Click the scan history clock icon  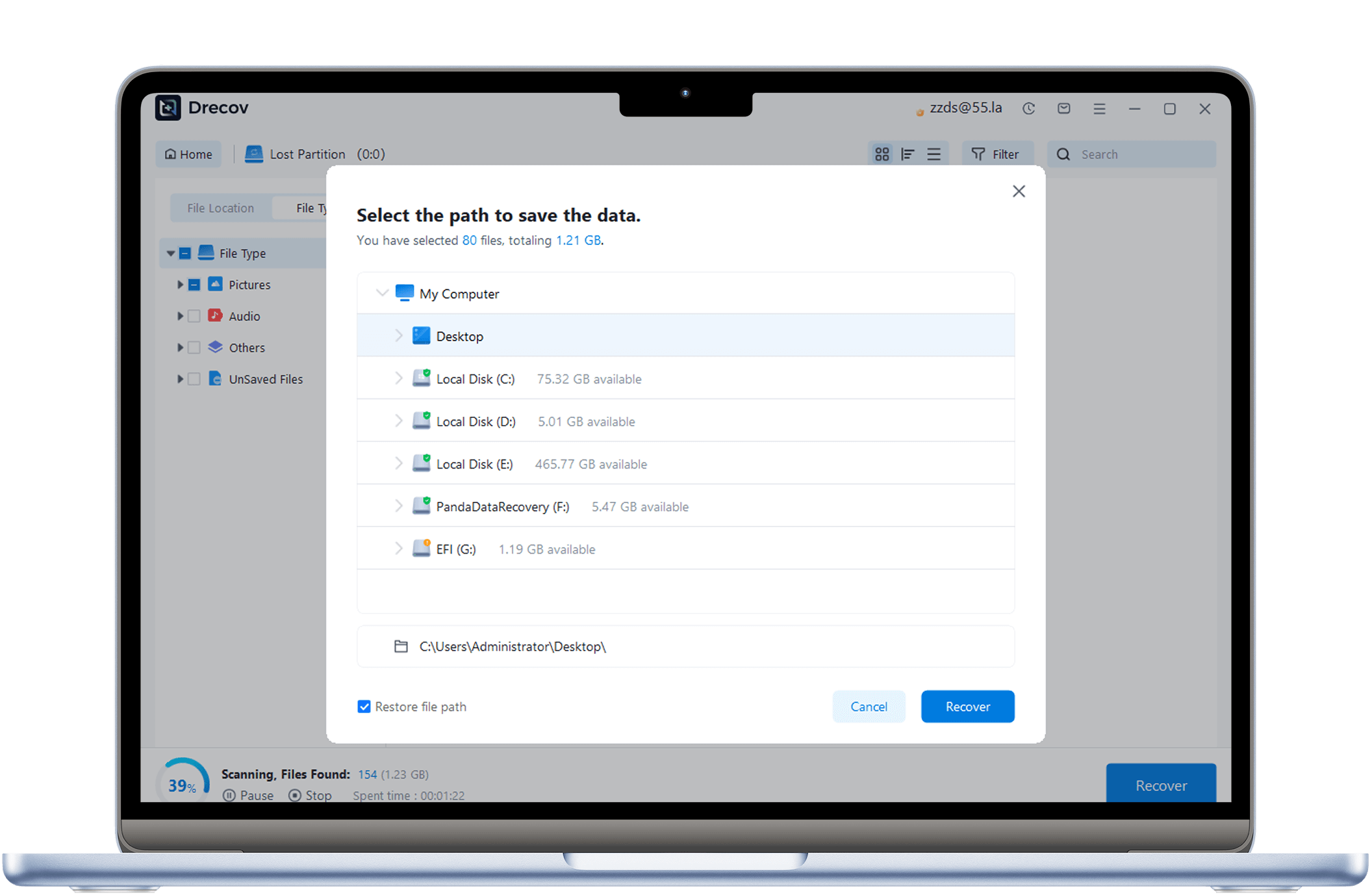1028,109
